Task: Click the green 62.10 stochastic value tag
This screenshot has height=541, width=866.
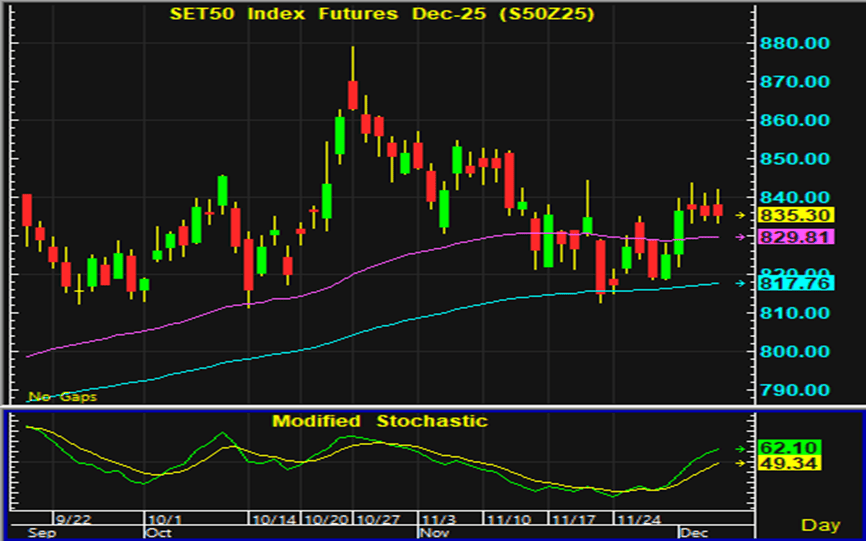Action: click(780, 449)
